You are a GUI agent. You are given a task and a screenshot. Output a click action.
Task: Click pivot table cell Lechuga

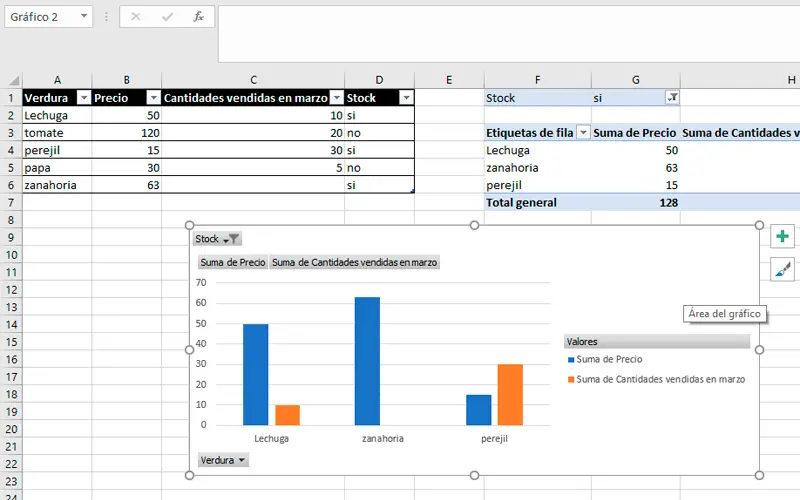538,150
